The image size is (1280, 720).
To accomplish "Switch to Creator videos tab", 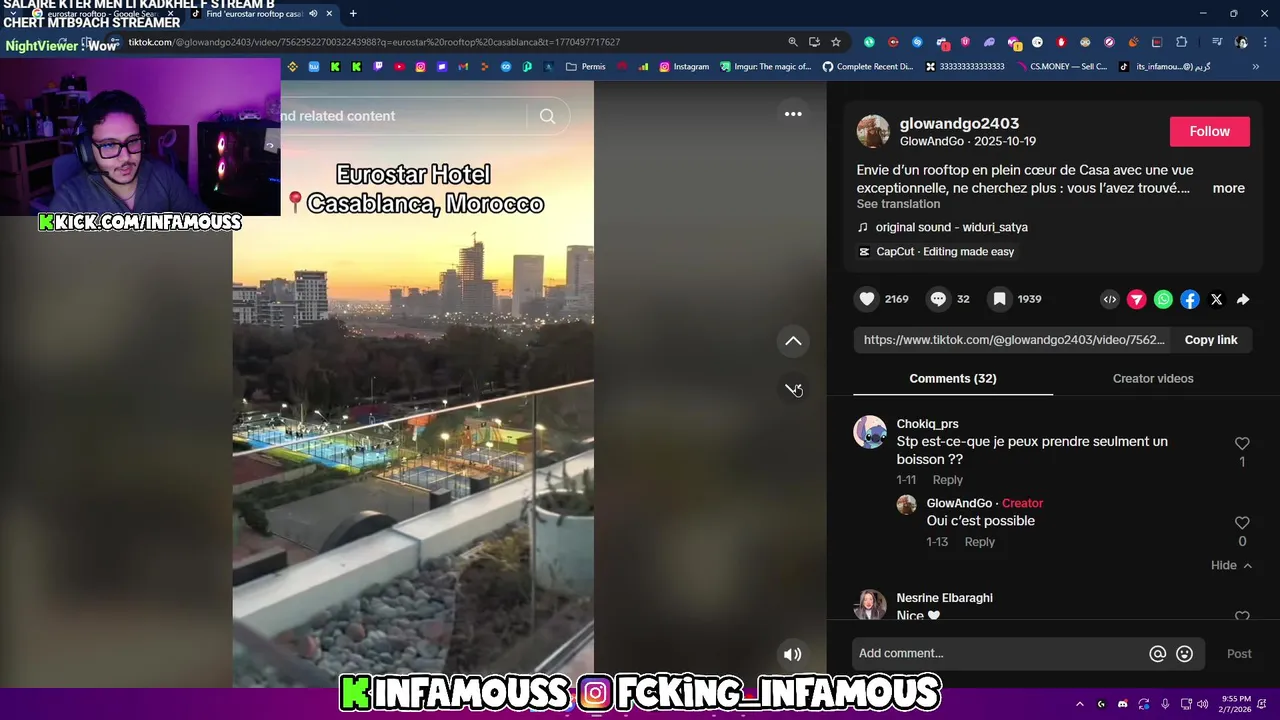I will [1153, 378].
